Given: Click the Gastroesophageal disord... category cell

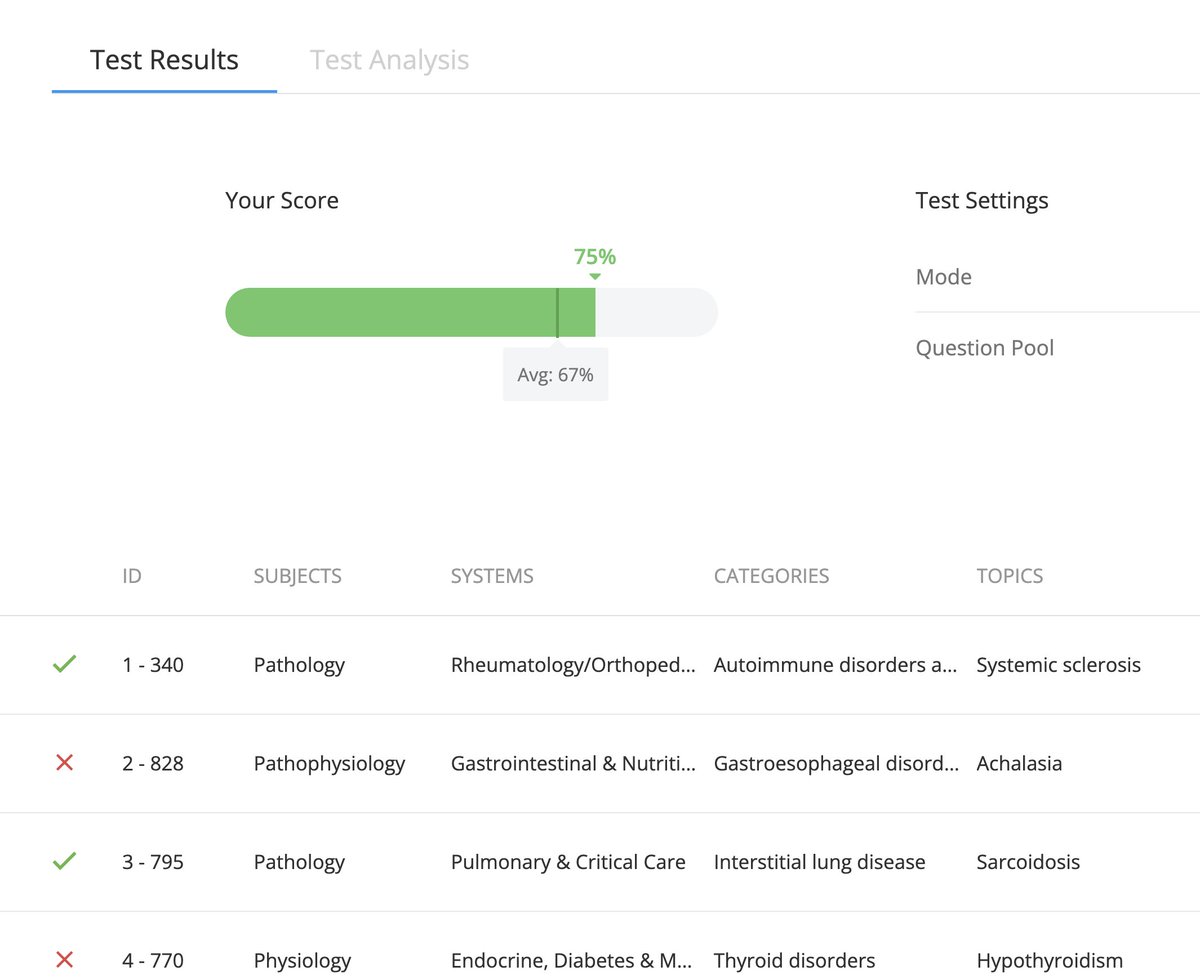Looking at the screenshot, I should click(836, 764).
